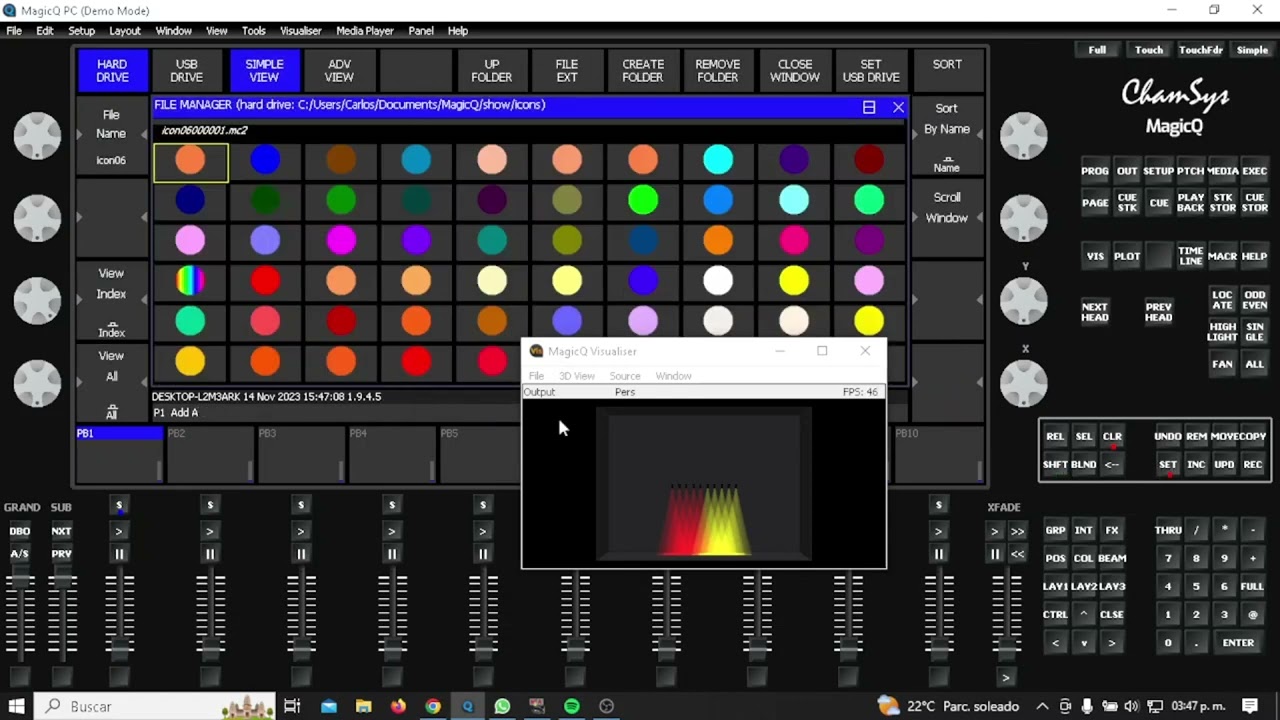Click the Next Head button

pyautogui.click(x=1095, y=313)
